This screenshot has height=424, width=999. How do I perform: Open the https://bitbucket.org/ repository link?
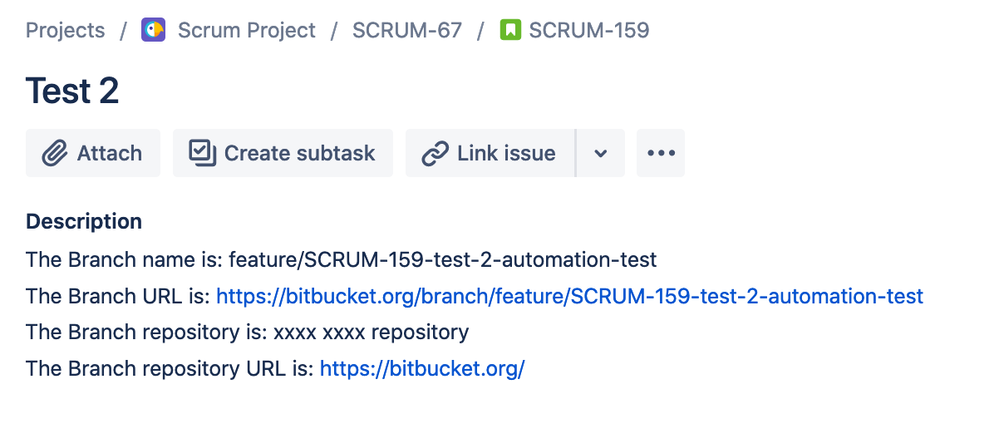[422, 369]
